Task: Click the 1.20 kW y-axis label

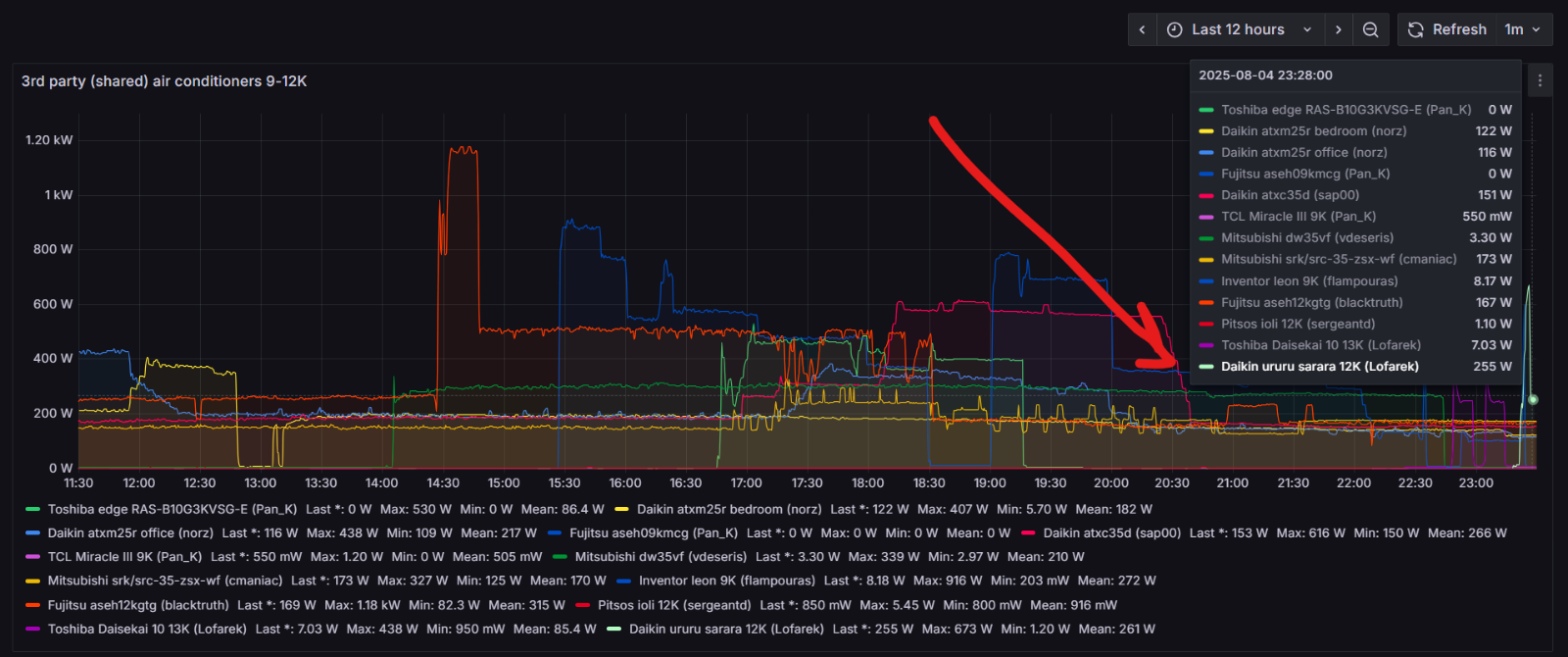Action: 49,140
